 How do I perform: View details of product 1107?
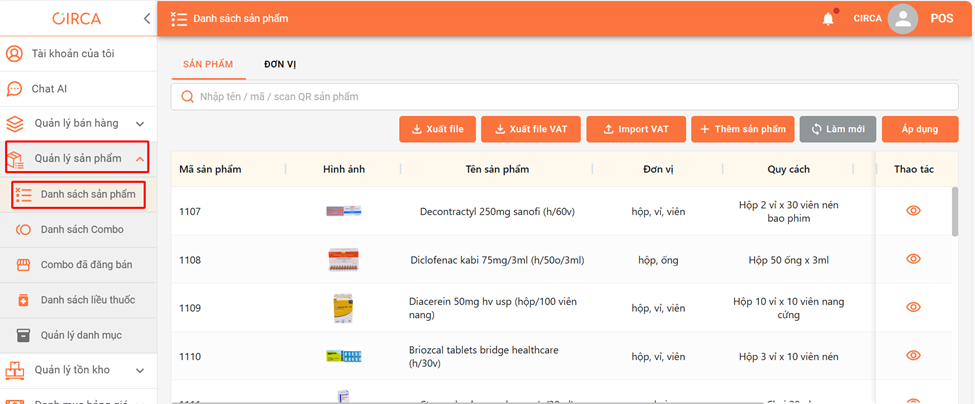click(x=912, y=211)
